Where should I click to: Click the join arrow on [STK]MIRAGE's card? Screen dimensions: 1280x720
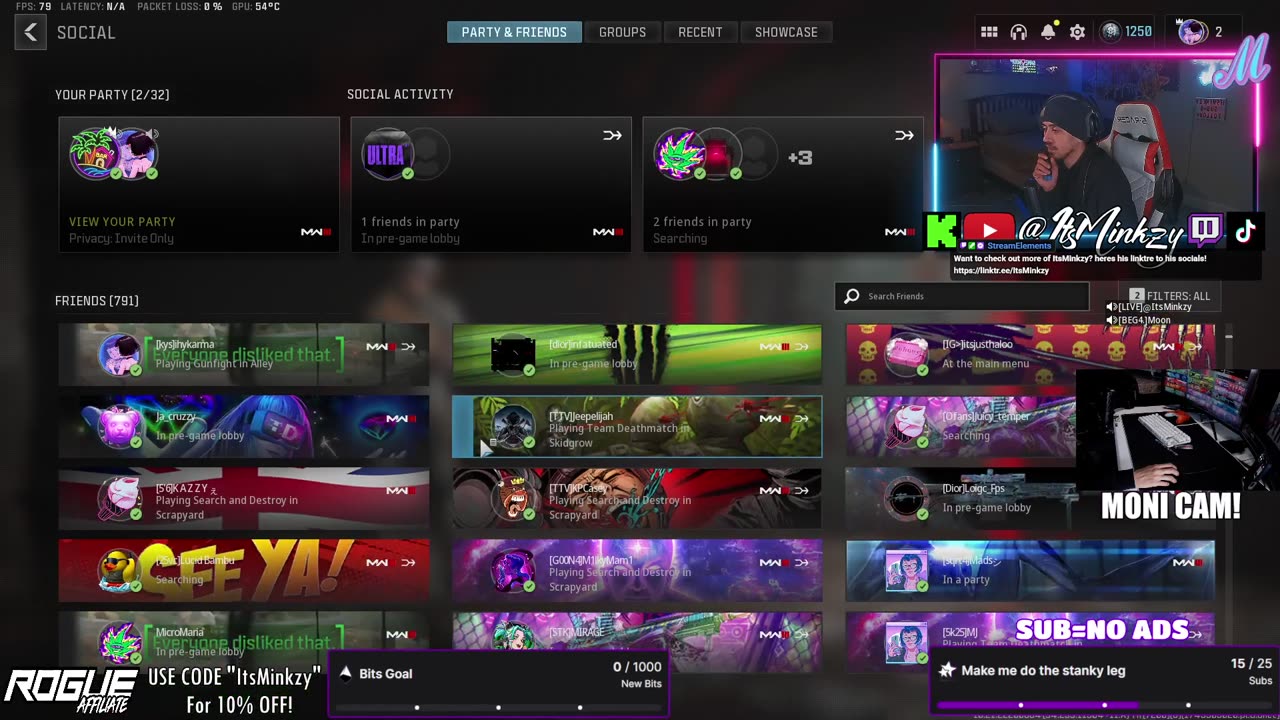[x=801, y=635]
